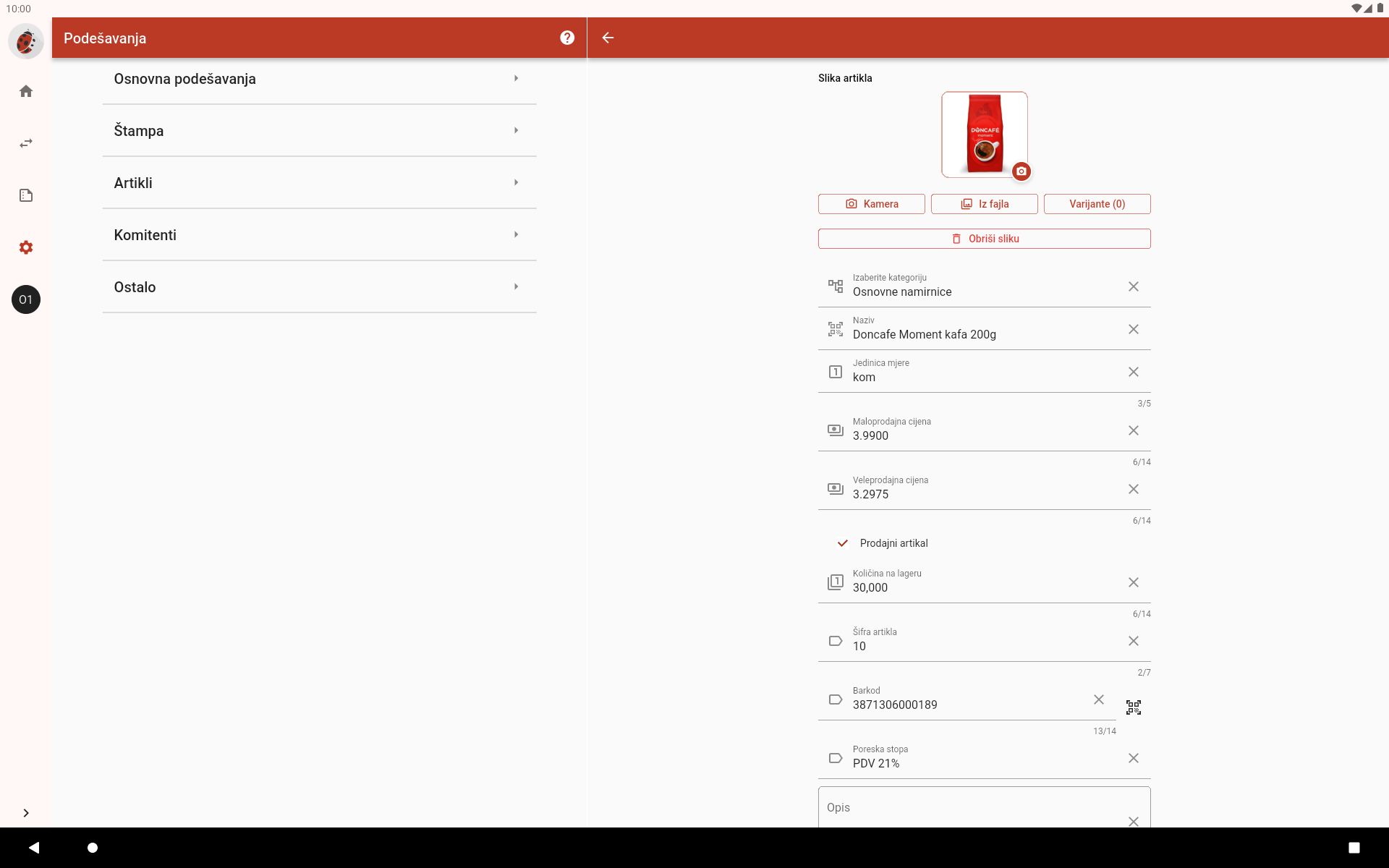The height and width of the screenshot is (868, 1389).
Task: Take a photo with the Kamera button
Action: tap(871, 204)
